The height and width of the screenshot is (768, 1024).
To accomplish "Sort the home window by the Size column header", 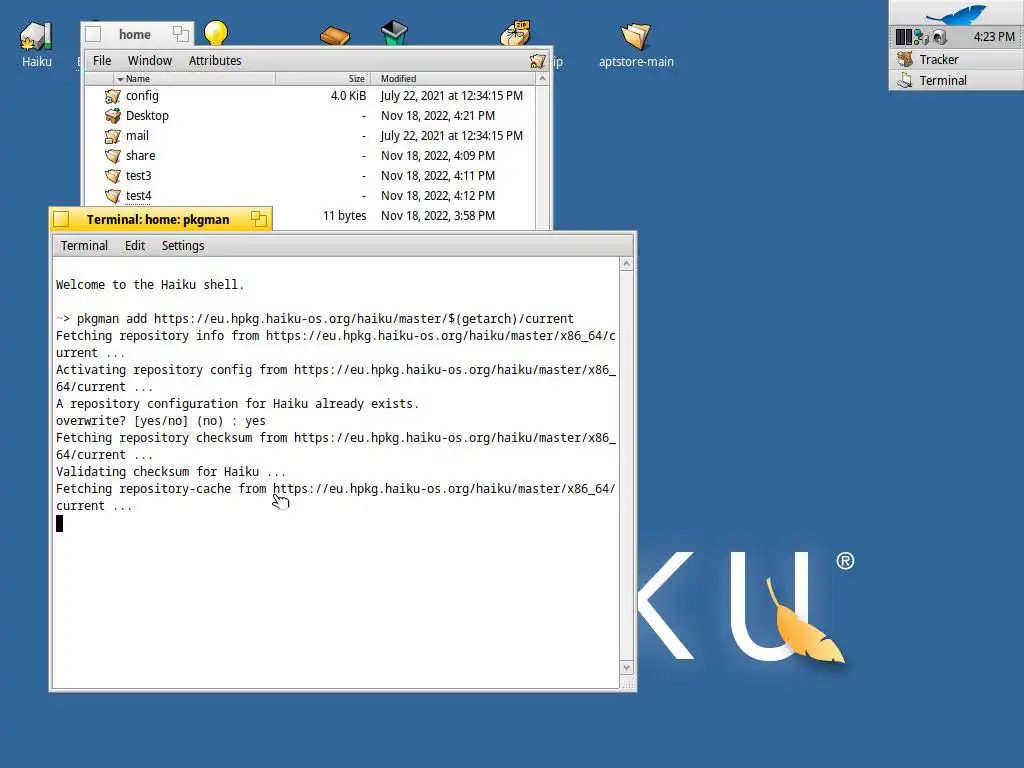I will coord(323,78).
